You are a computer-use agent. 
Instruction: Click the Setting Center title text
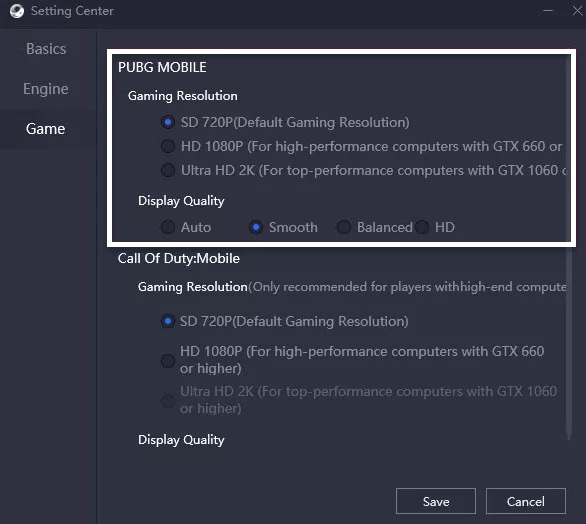(72, 11)
